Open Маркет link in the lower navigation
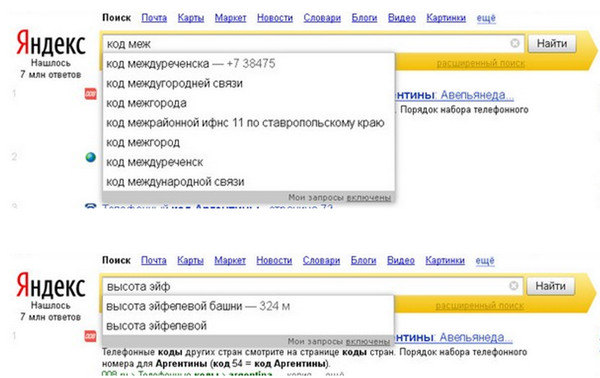 [x=230, y=260]
